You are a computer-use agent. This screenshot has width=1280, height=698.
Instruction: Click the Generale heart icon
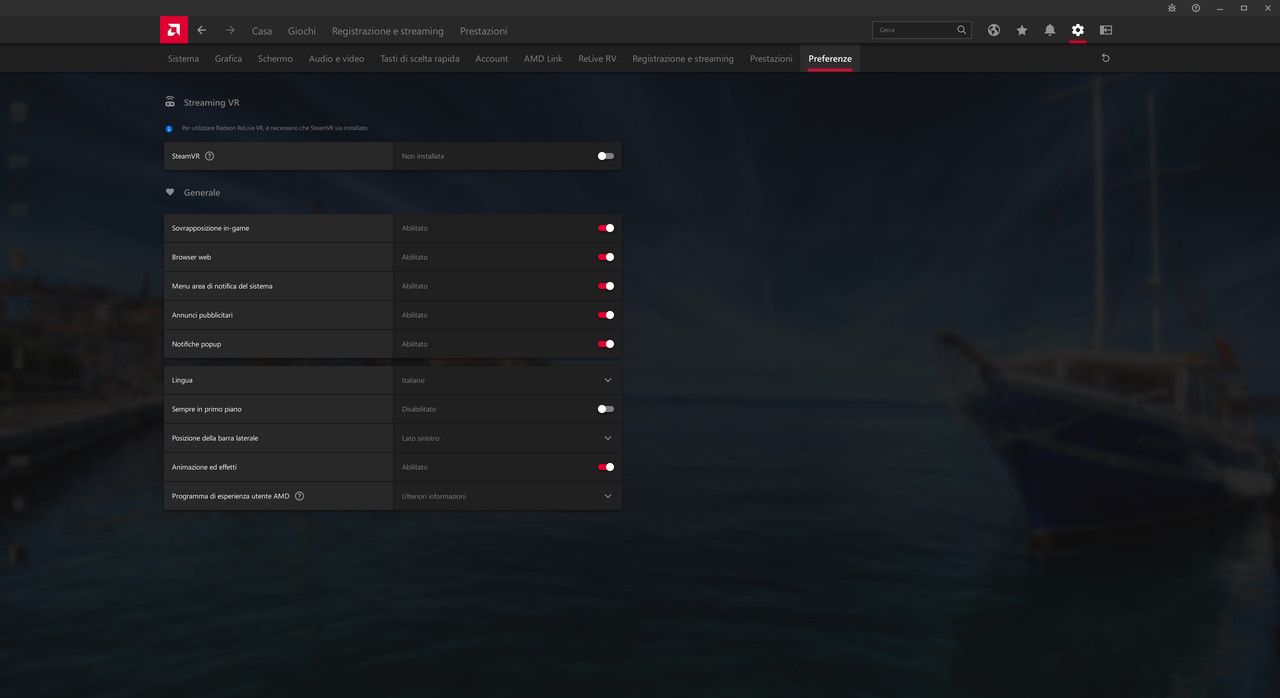[170, 192]
